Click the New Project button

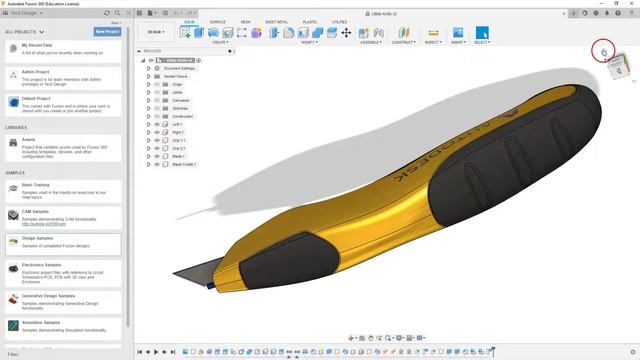click(107, 31)
